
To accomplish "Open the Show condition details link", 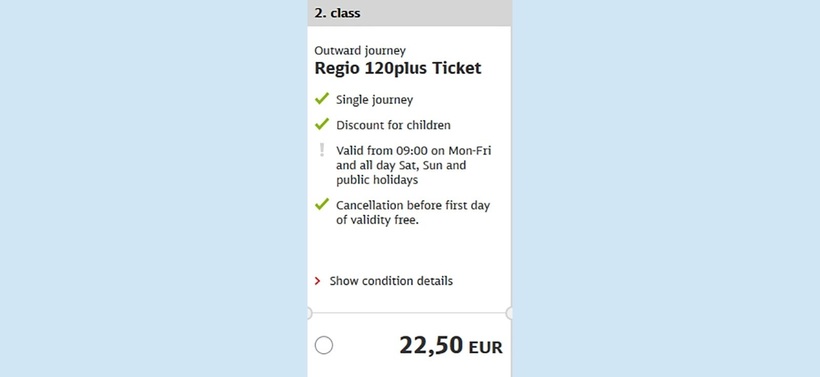I will (x=391, y=281).
